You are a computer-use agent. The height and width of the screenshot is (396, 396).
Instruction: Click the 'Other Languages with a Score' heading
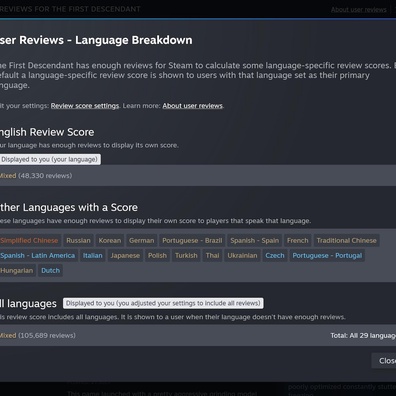pos(69,207)
